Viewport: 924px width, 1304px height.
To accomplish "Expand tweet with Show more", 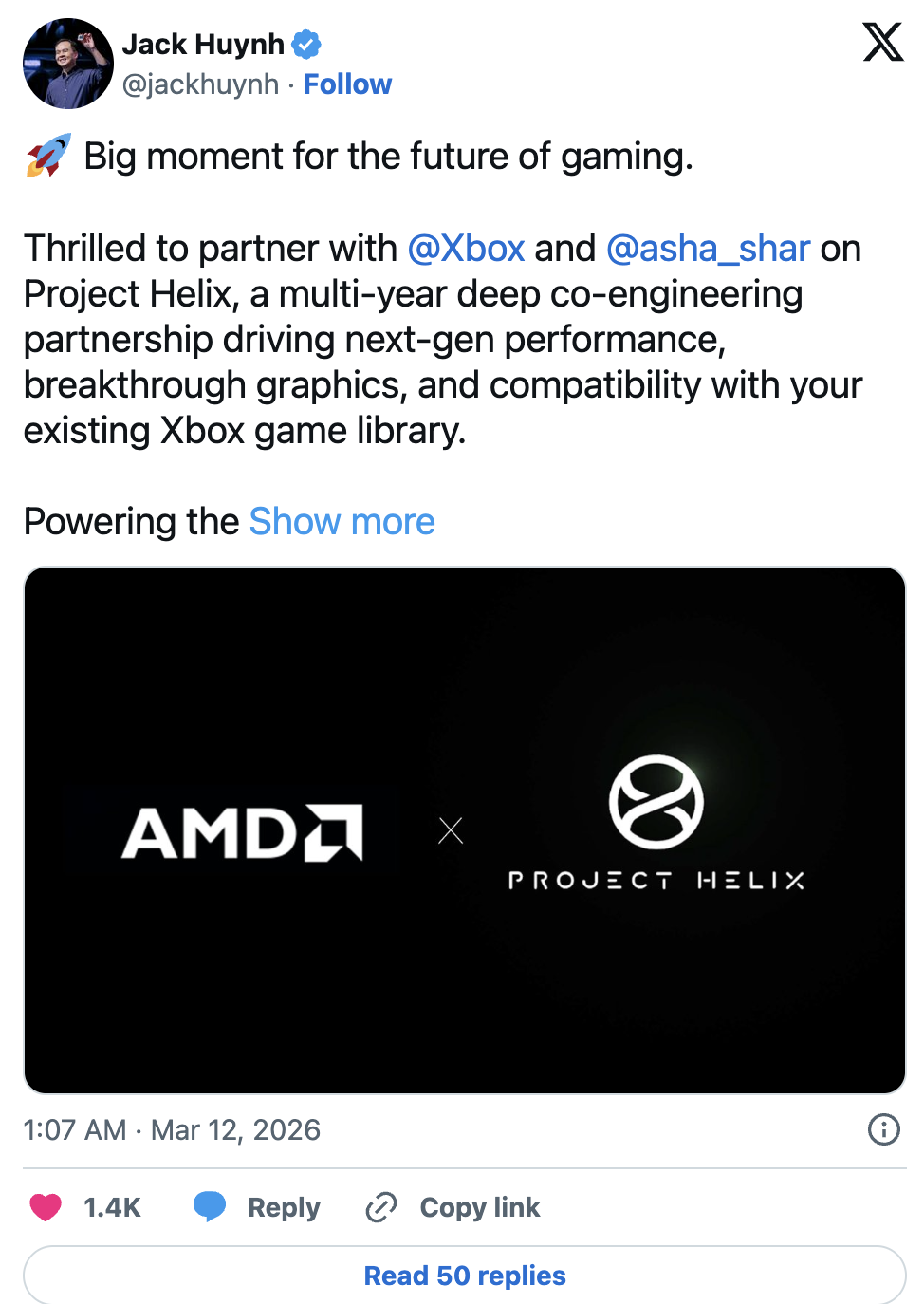I will (342, 522).
